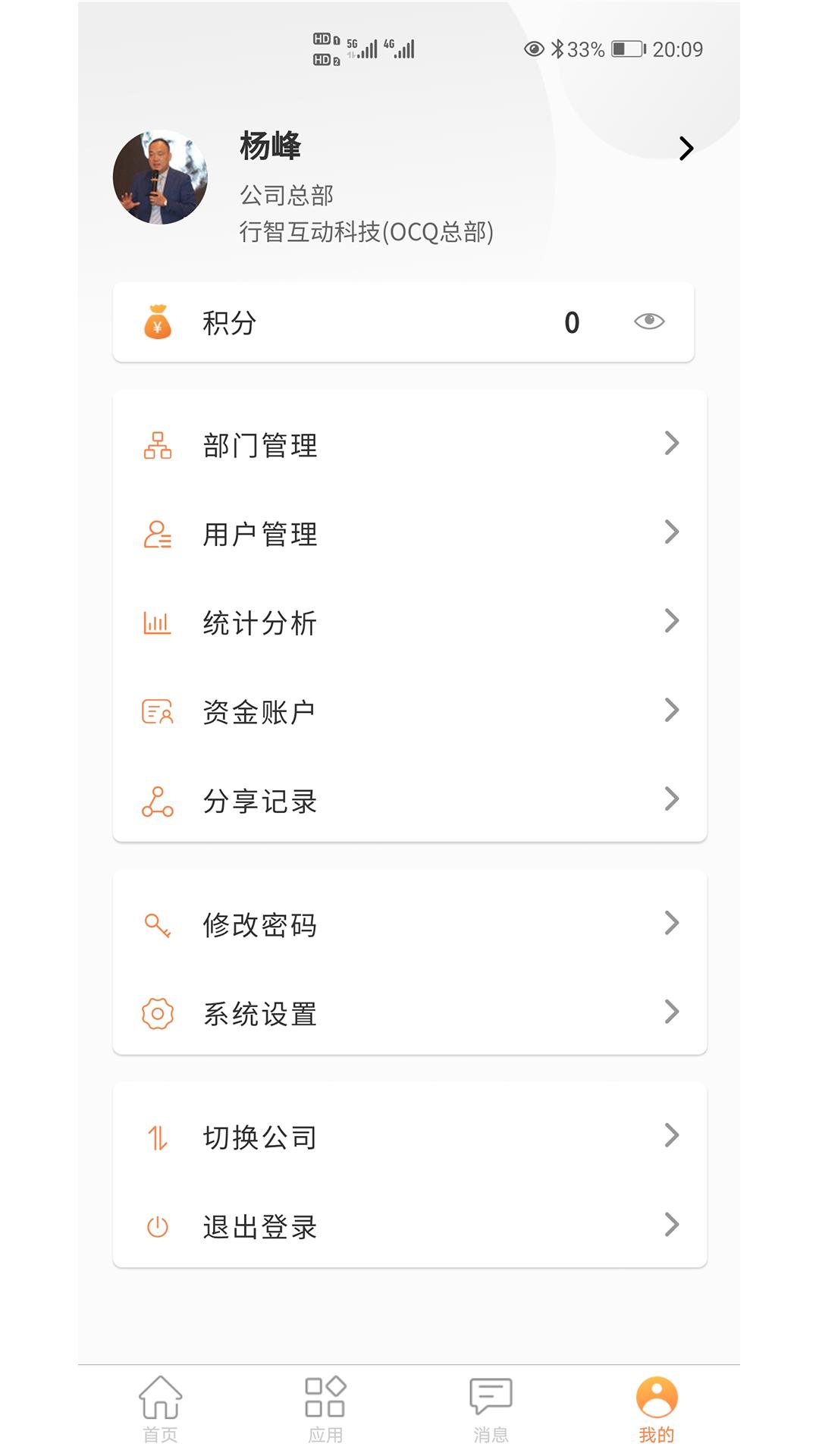The width and height of the screenshot is (819, 1456).
Task: Click the system settings gear icon
Action: point(158,1014)
